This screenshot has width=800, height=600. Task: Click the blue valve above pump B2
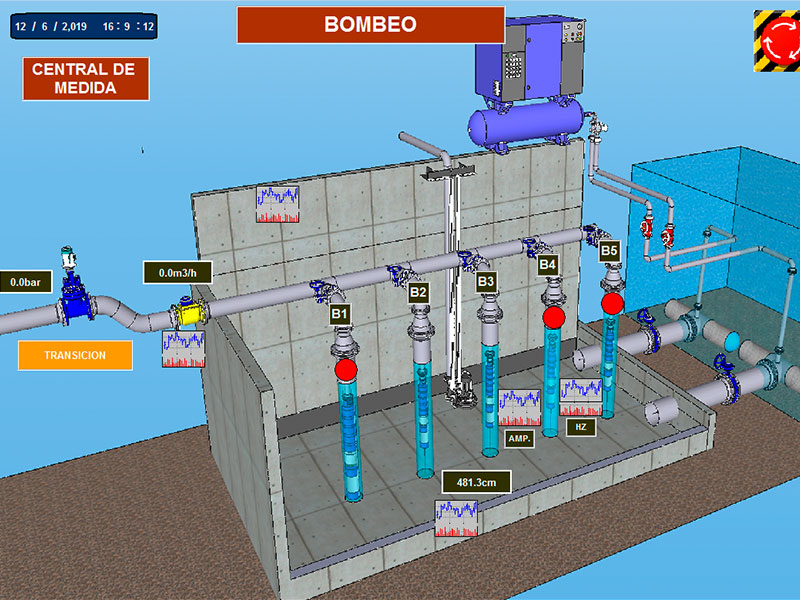pyautogui.click(x=400, y=276)
